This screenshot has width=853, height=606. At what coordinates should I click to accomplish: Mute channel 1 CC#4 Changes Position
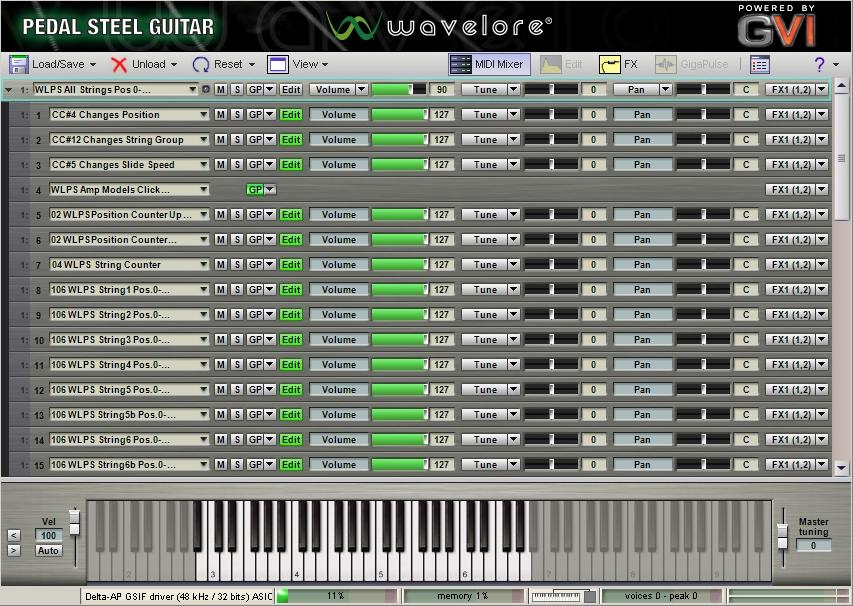click(x=221, y=115)
